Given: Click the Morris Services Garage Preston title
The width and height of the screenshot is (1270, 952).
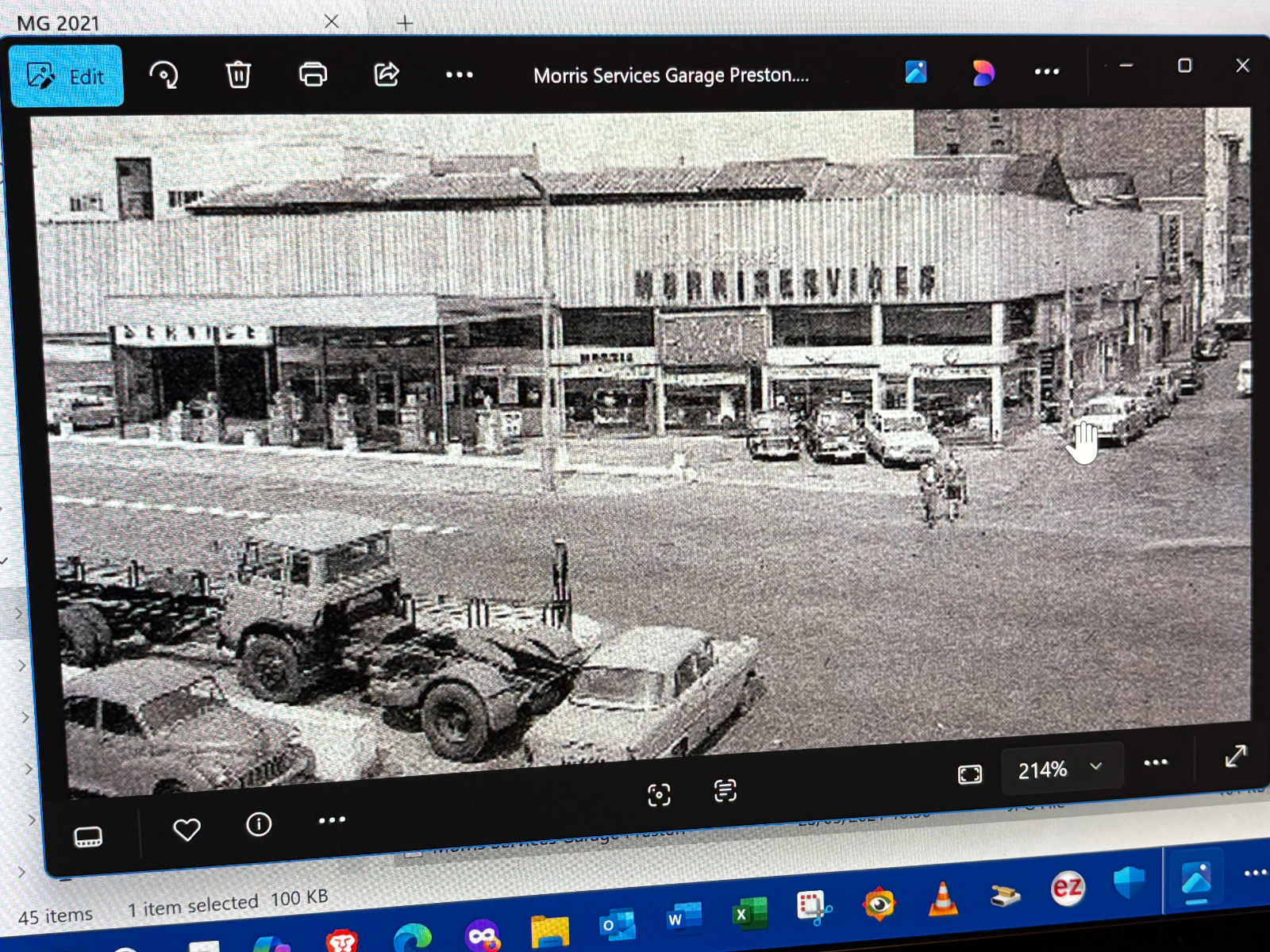Looking at the screenshot, I should pos(671,75).
